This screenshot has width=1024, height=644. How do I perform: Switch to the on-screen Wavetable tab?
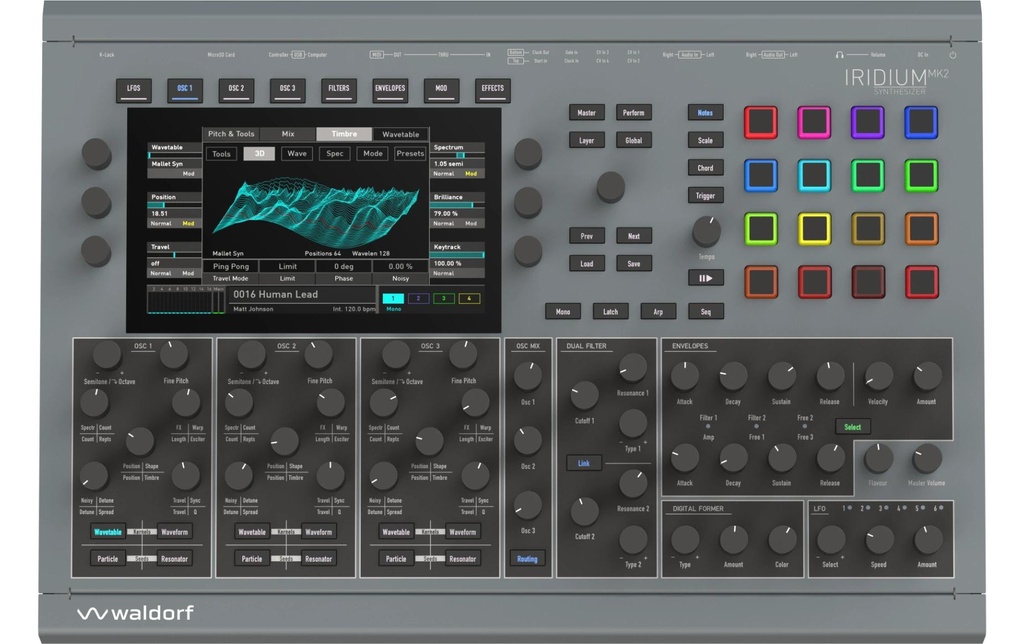400,134
